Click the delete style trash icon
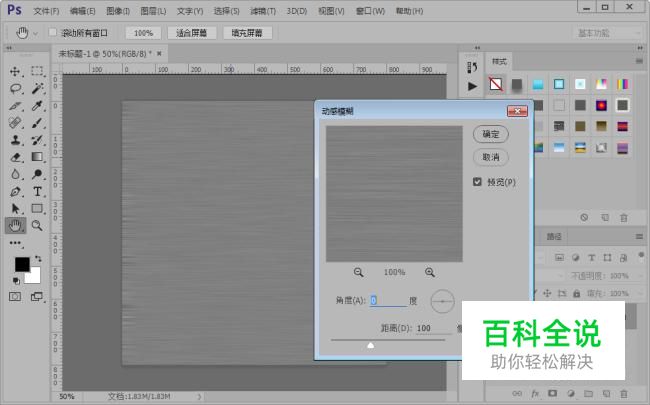This screenshot has width=650, height=405. [x=623, y=218]
